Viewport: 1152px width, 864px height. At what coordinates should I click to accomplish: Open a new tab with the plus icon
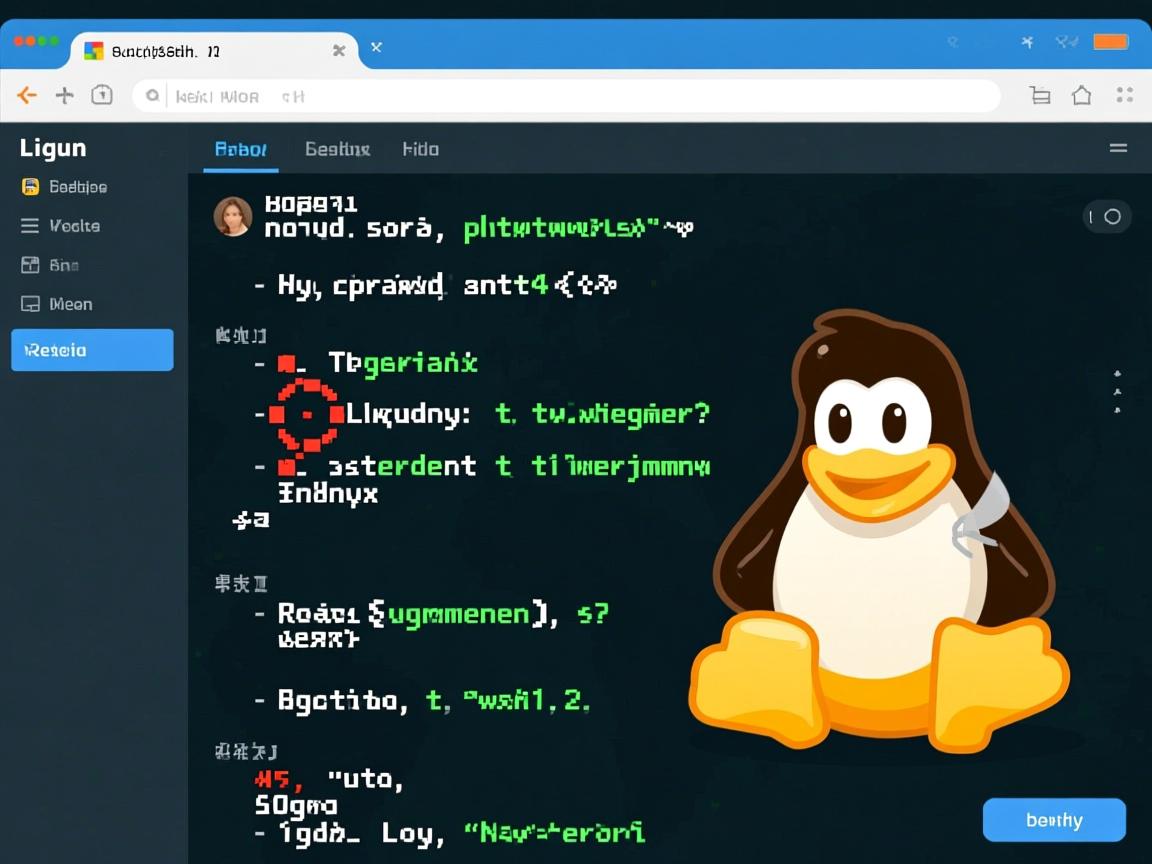pos(64,95)
